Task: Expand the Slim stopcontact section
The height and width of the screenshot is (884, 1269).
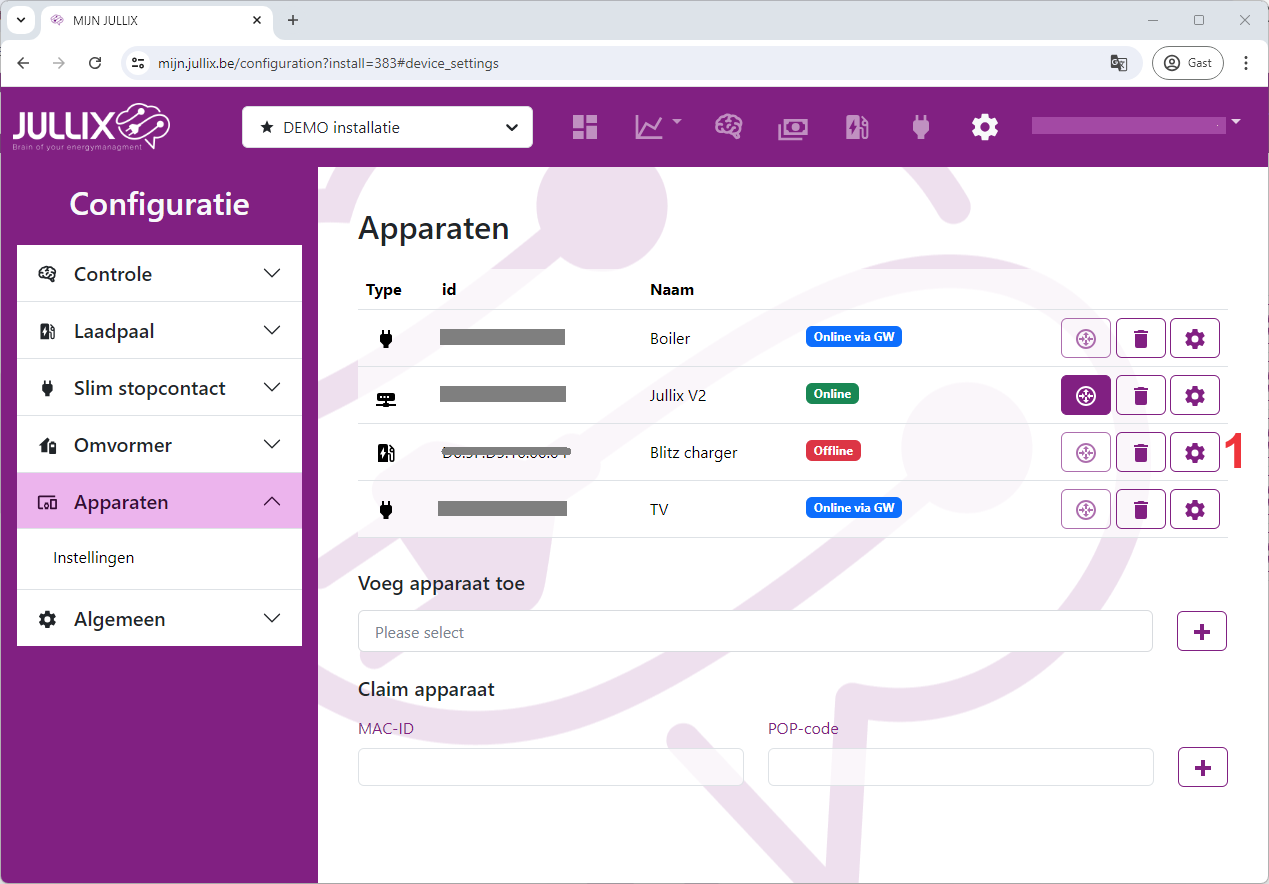Action: pyautogui.click(x=159, y=388)
